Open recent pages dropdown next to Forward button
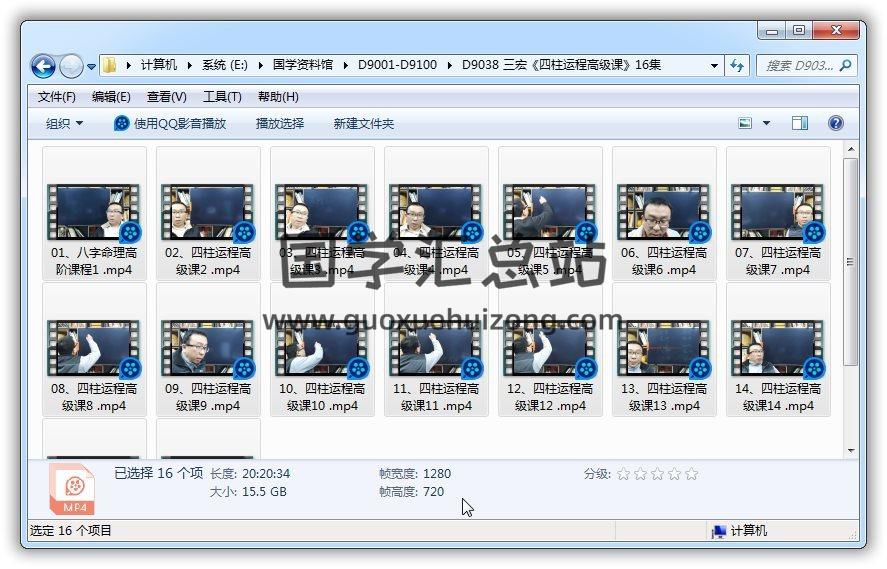The height and width of the screenshot is (569, 887). coord(91,67)
